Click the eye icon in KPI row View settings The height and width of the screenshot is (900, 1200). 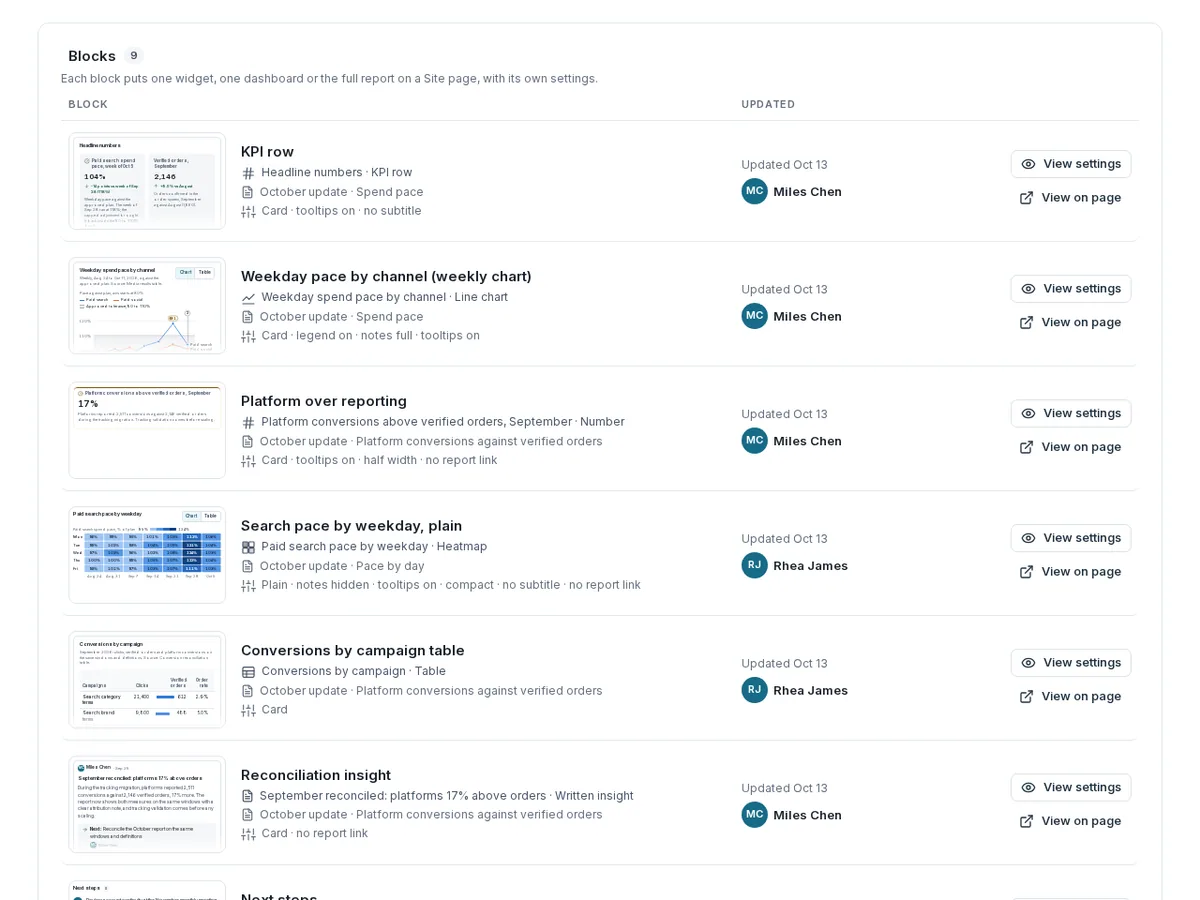1028,164
